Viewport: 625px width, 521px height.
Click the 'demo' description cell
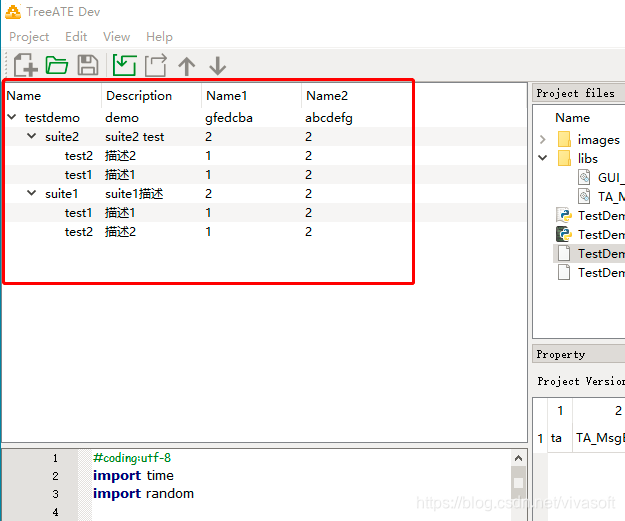122,118
